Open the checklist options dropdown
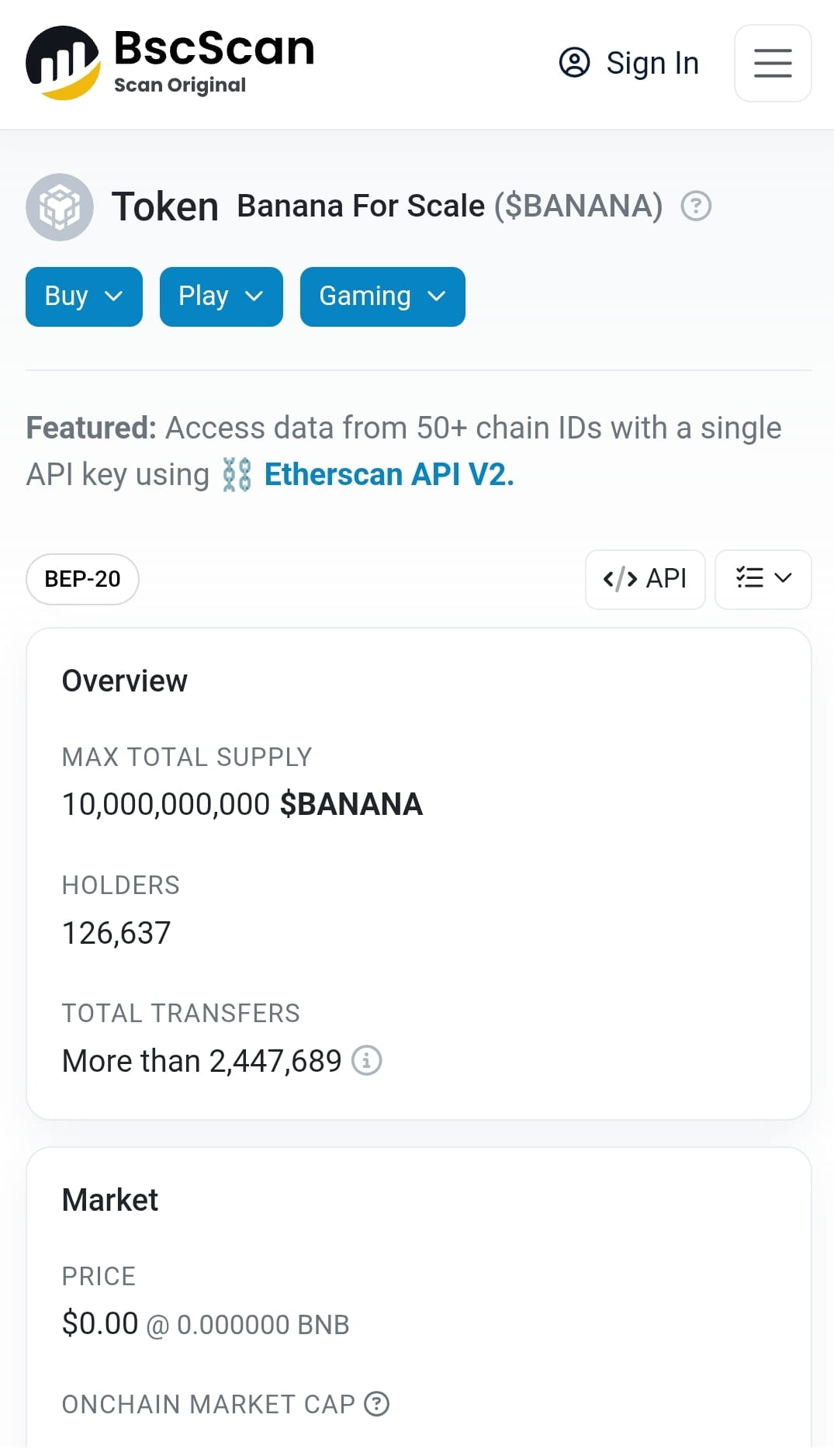Viewport: 834px width, 1456px height. 763,579
